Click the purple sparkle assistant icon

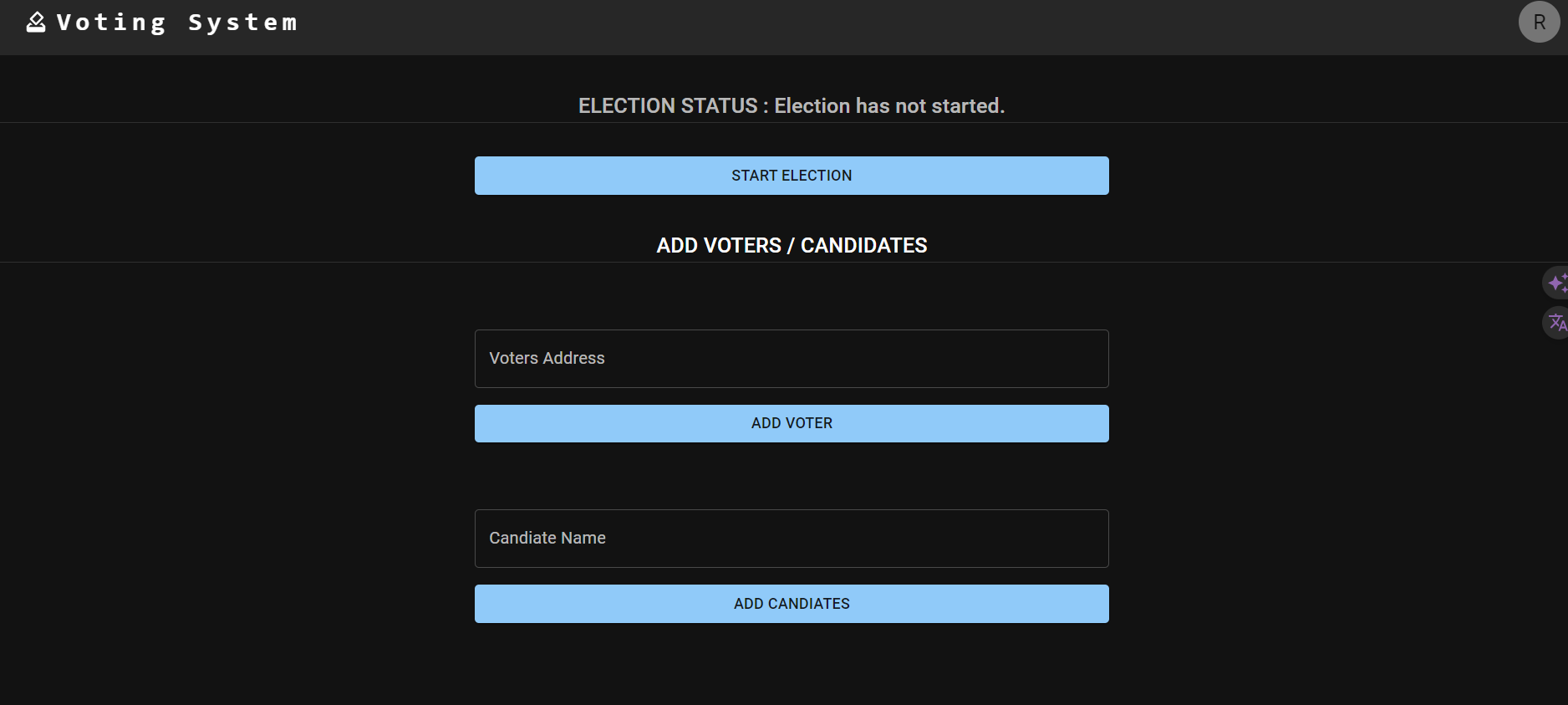click(x=1557, y=284)
